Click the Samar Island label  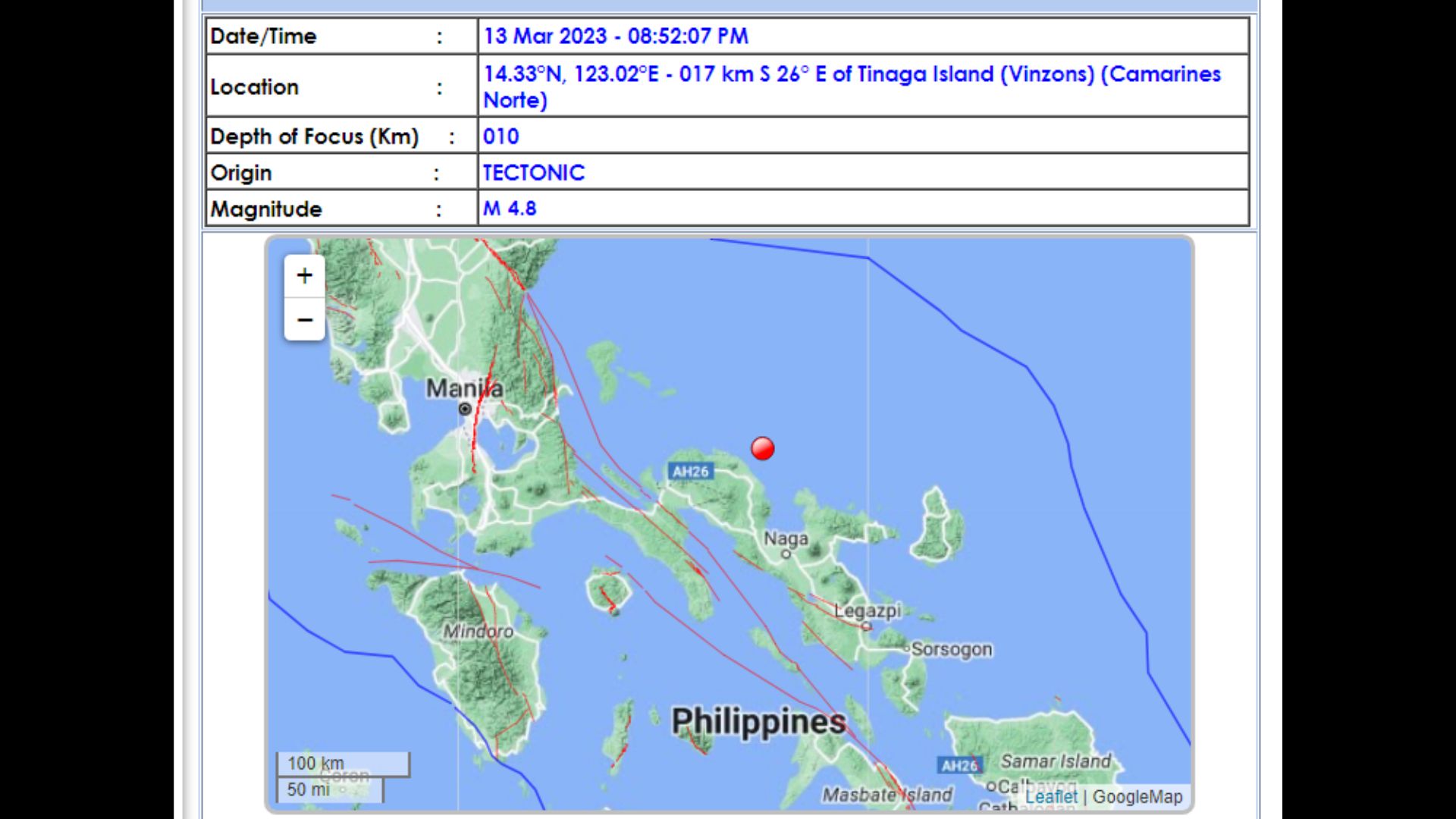tap(1056, 761)
